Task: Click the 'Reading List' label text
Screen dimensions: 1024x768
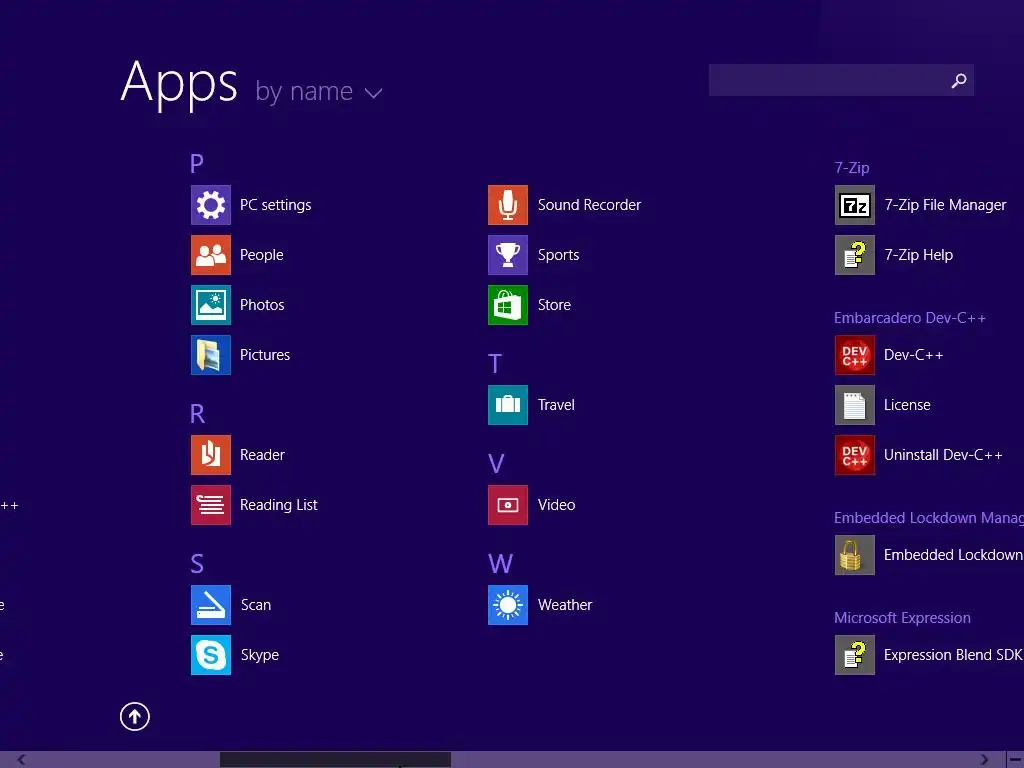Action: (278, 505)
